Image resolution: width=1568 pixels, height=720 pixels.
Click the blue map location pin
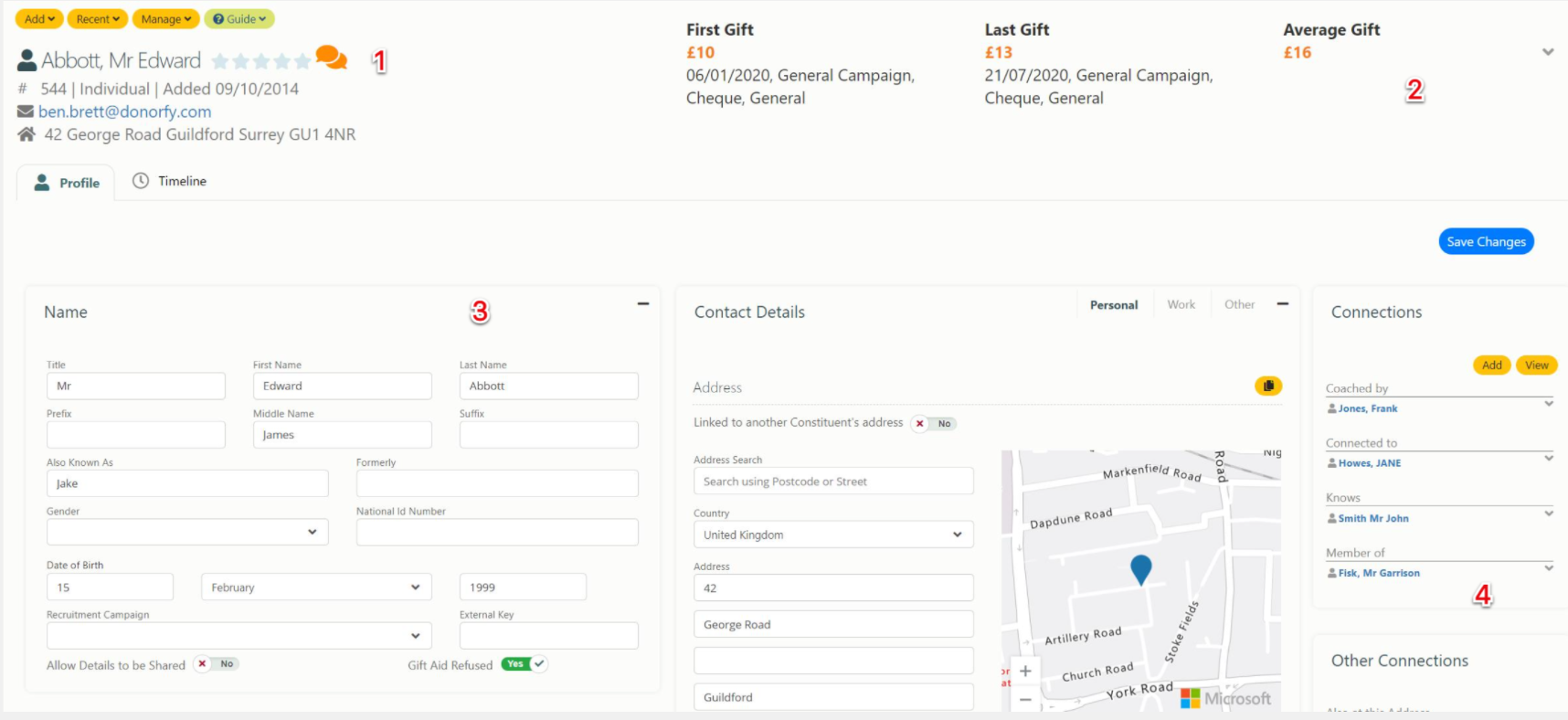coord(1141,568)
